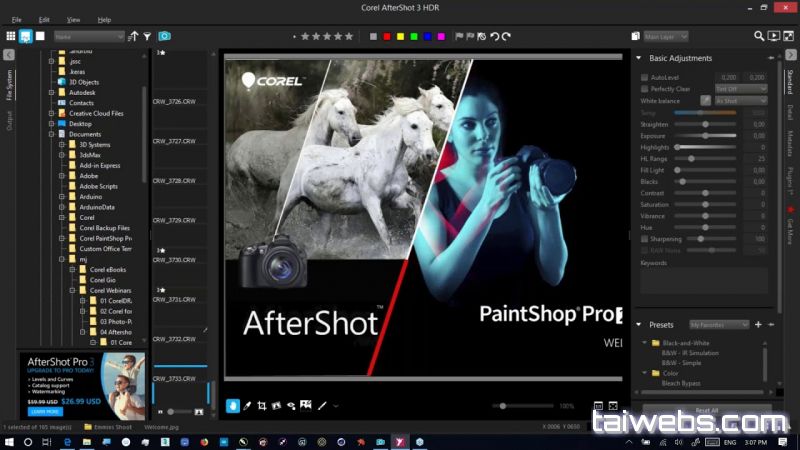Select the Crop tool
Image resolution: width=800 pixels, height=450 pixels.
[262, 406]
